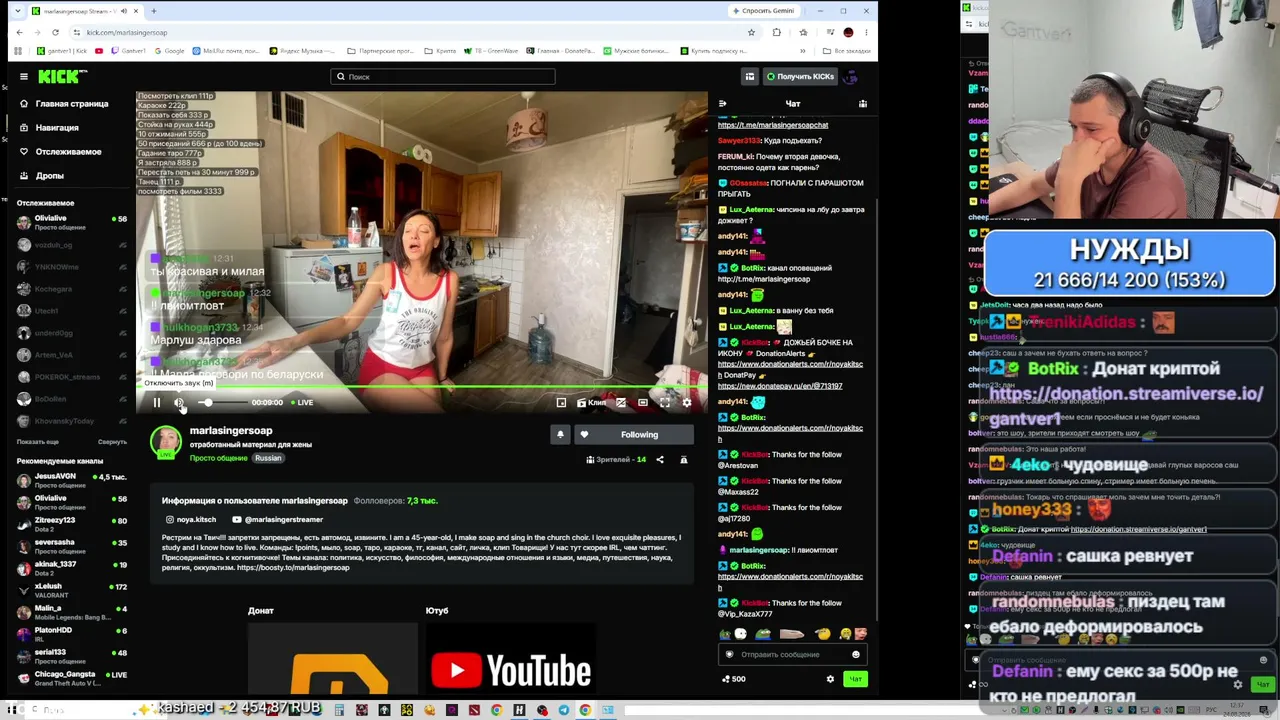The image size is (1280, 720).
Task: Open the Google bookmark
Action: point(170,51)
